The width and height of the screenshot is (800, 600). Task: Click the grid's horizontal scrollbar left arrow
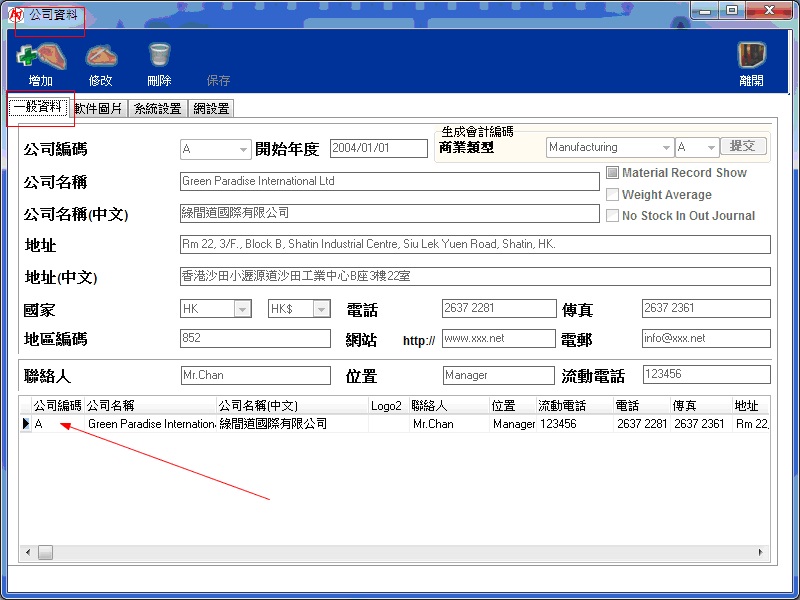pos(28,553)
